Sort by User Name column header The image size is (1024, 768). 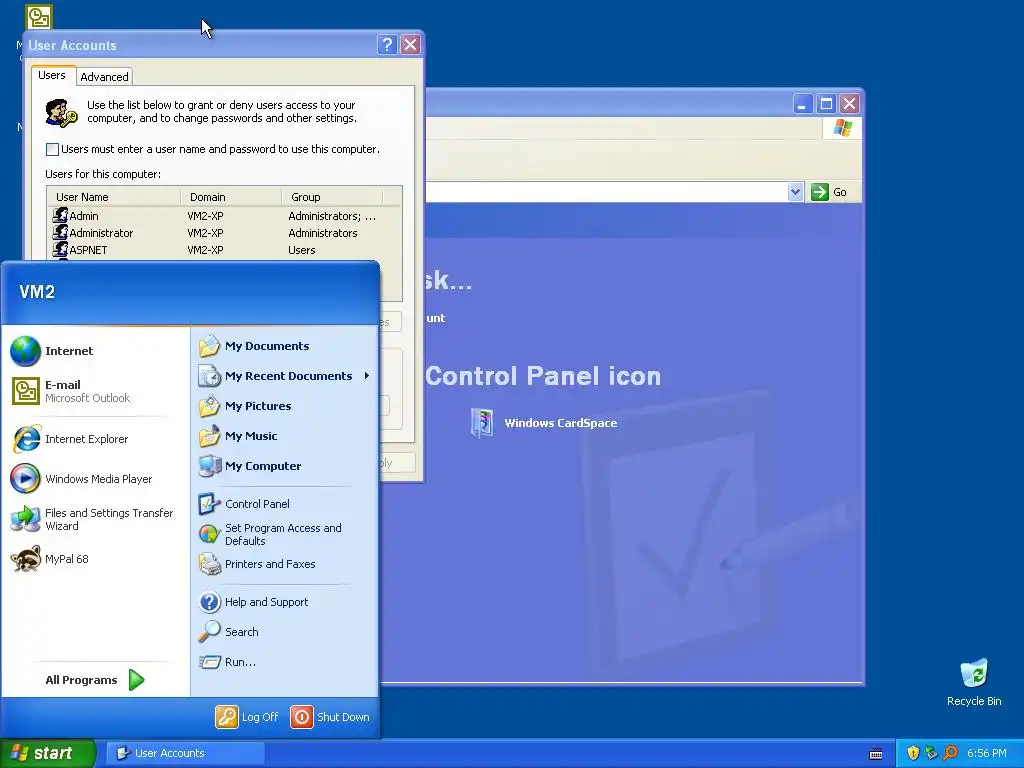coord(114,197)
